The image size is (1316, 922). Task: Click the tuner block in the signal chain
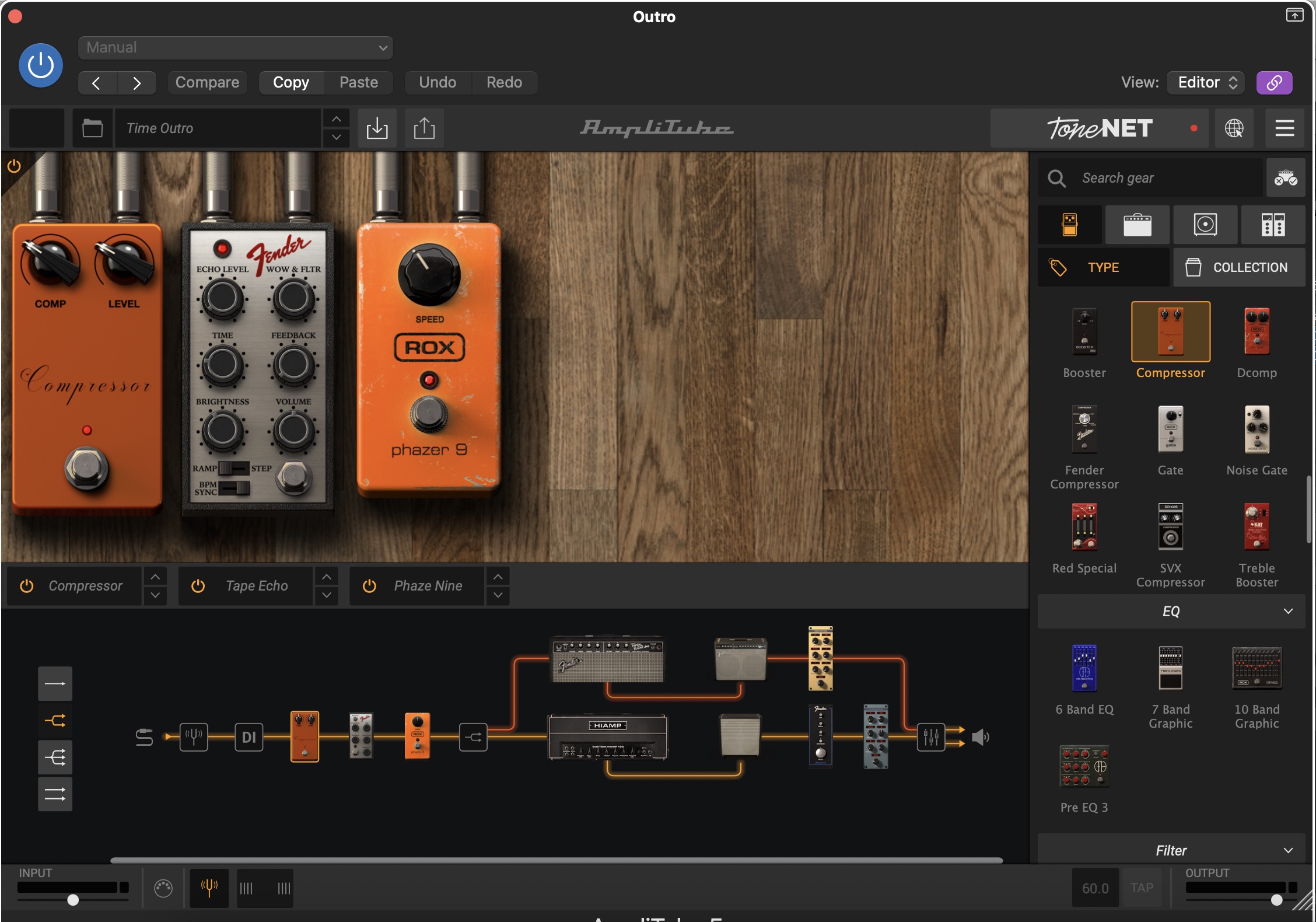point(194,736)
